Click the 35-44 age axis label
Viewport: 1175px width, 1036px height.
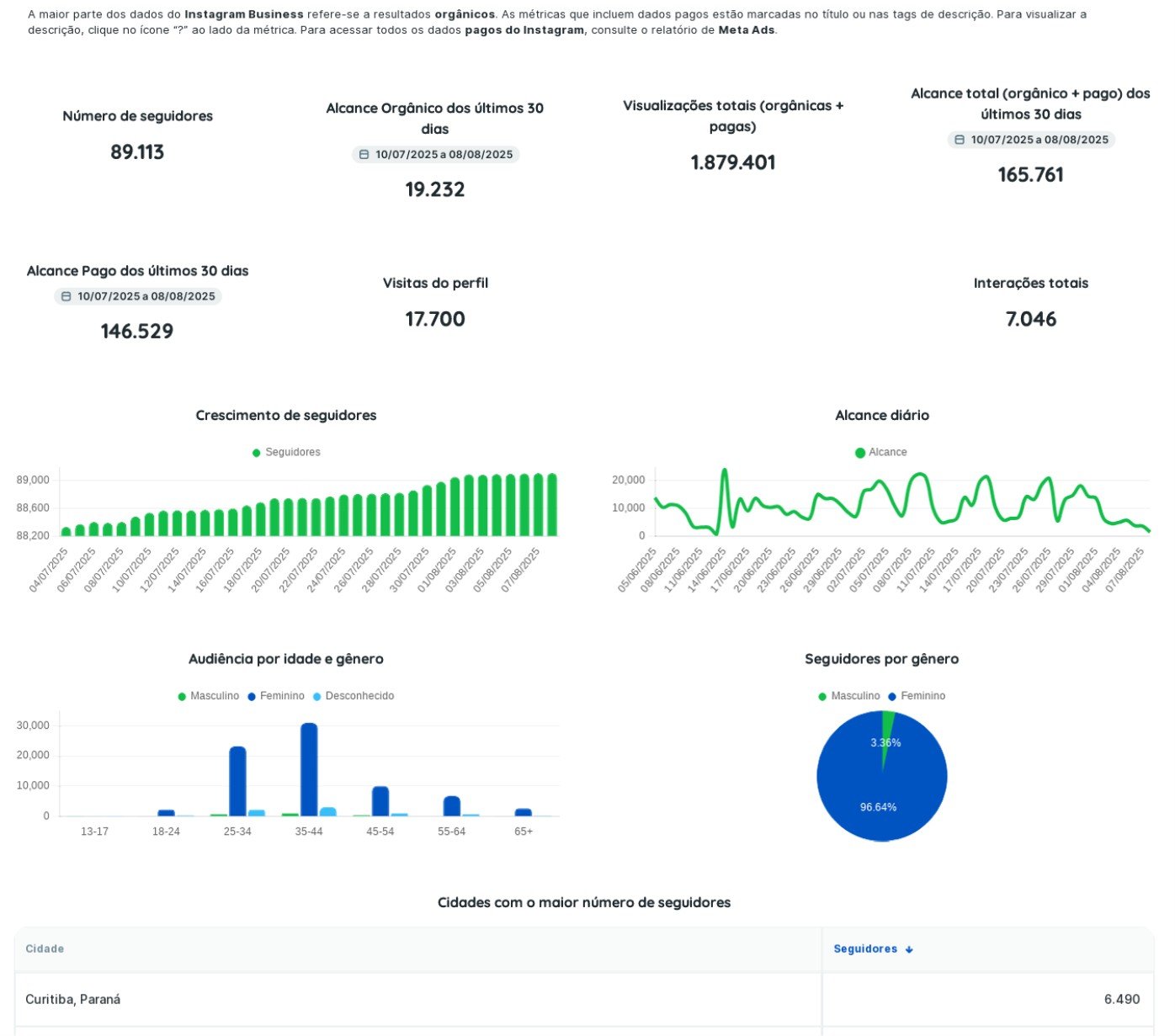309,831
